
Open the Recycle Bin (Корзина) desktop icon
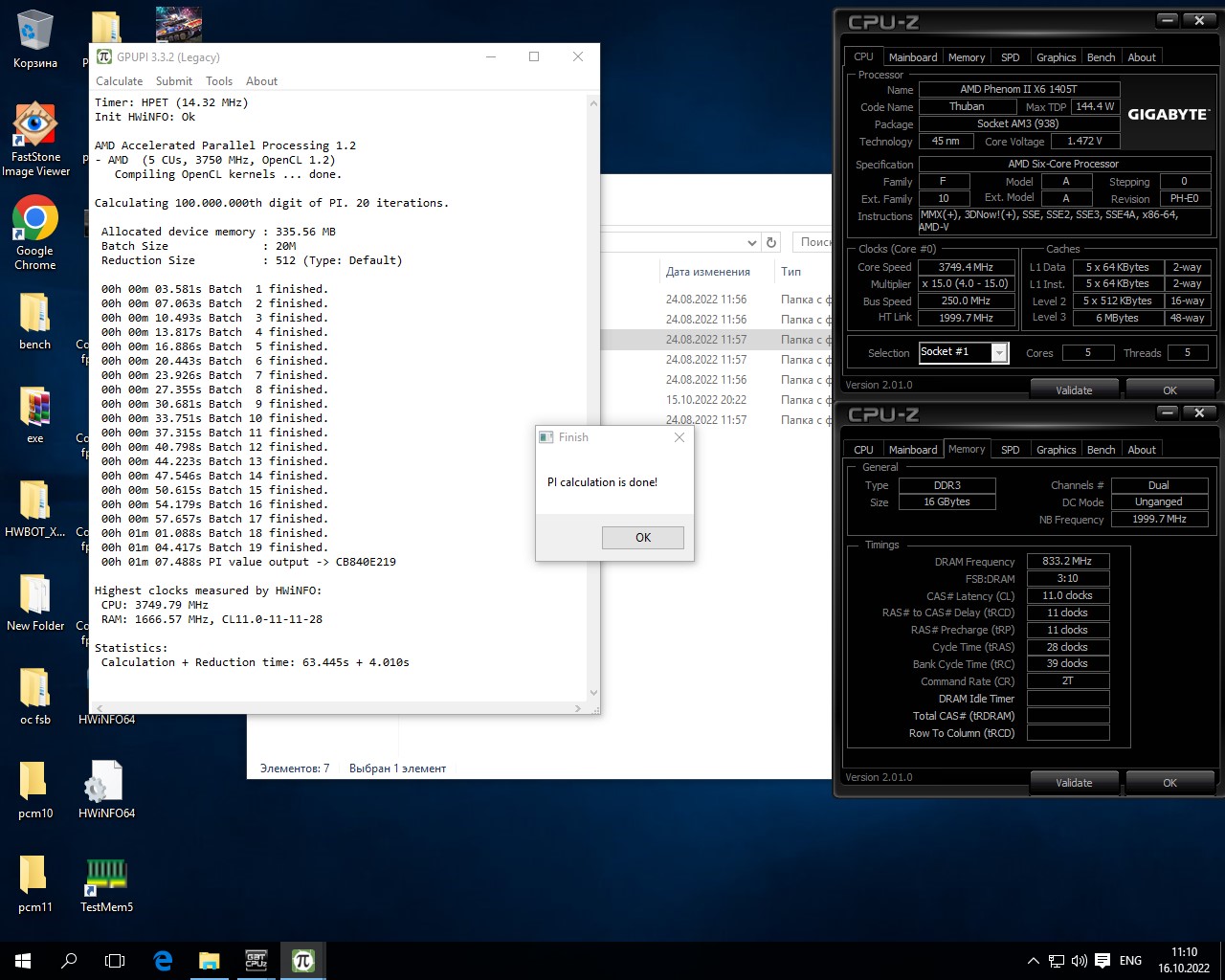(x=35, y=40)
